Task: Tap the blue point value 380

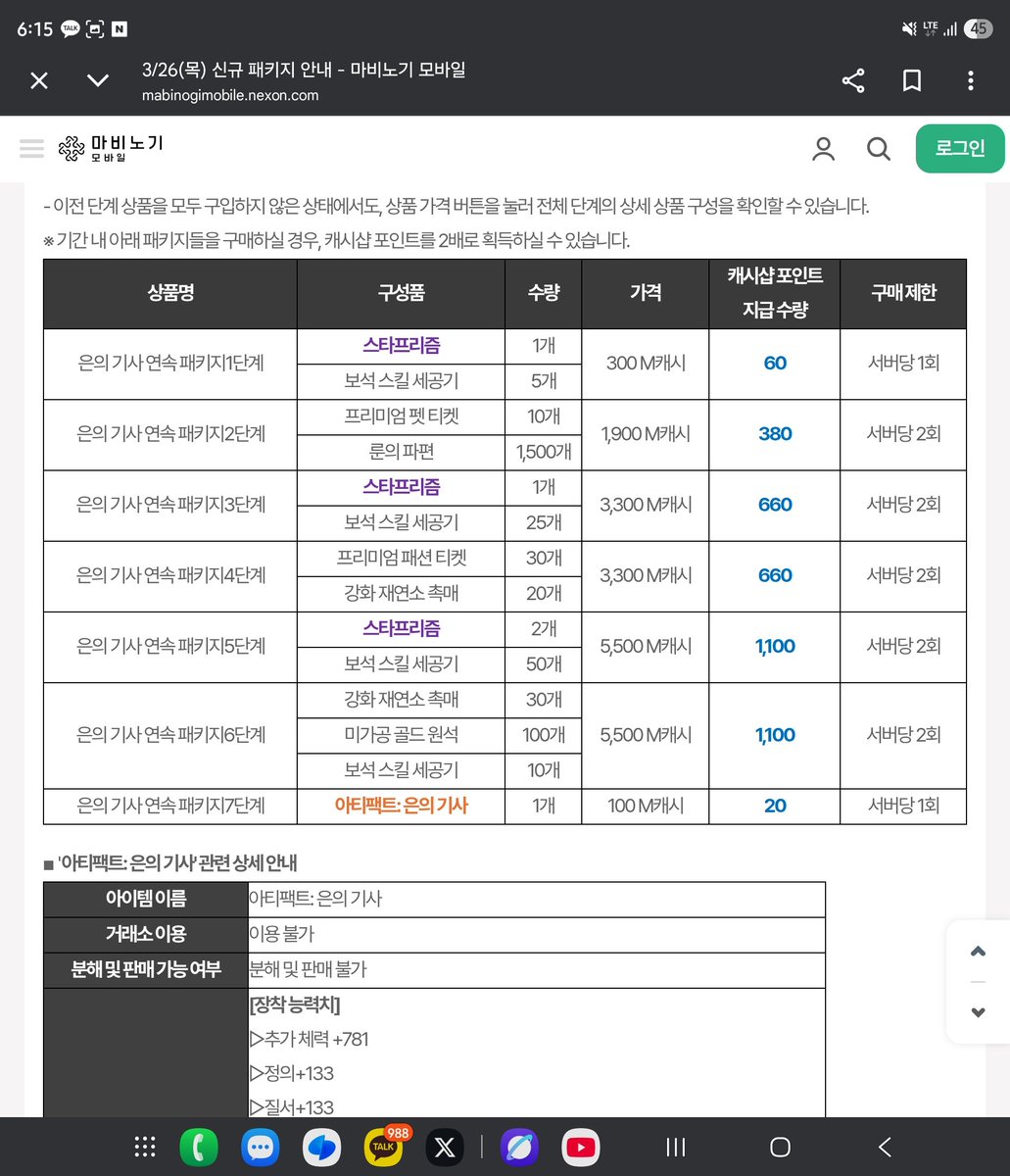Action: coord(775,434)
